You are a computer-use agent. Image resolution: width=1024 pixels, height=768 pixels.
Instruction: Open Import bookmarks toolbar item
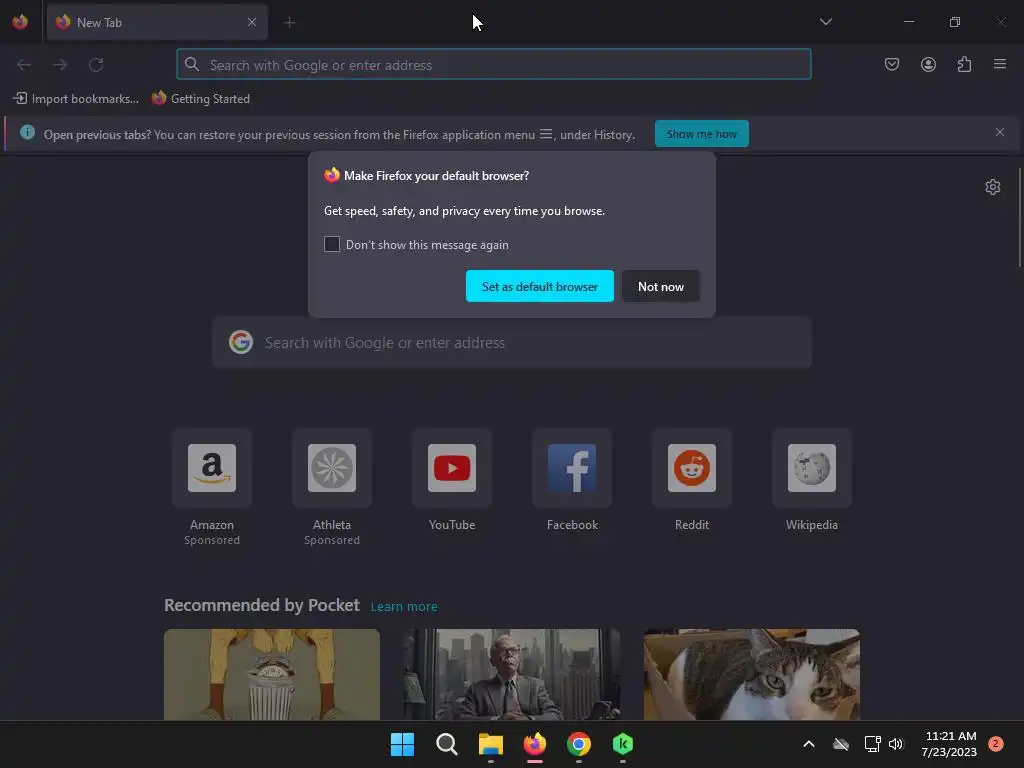tap(76, 99)
